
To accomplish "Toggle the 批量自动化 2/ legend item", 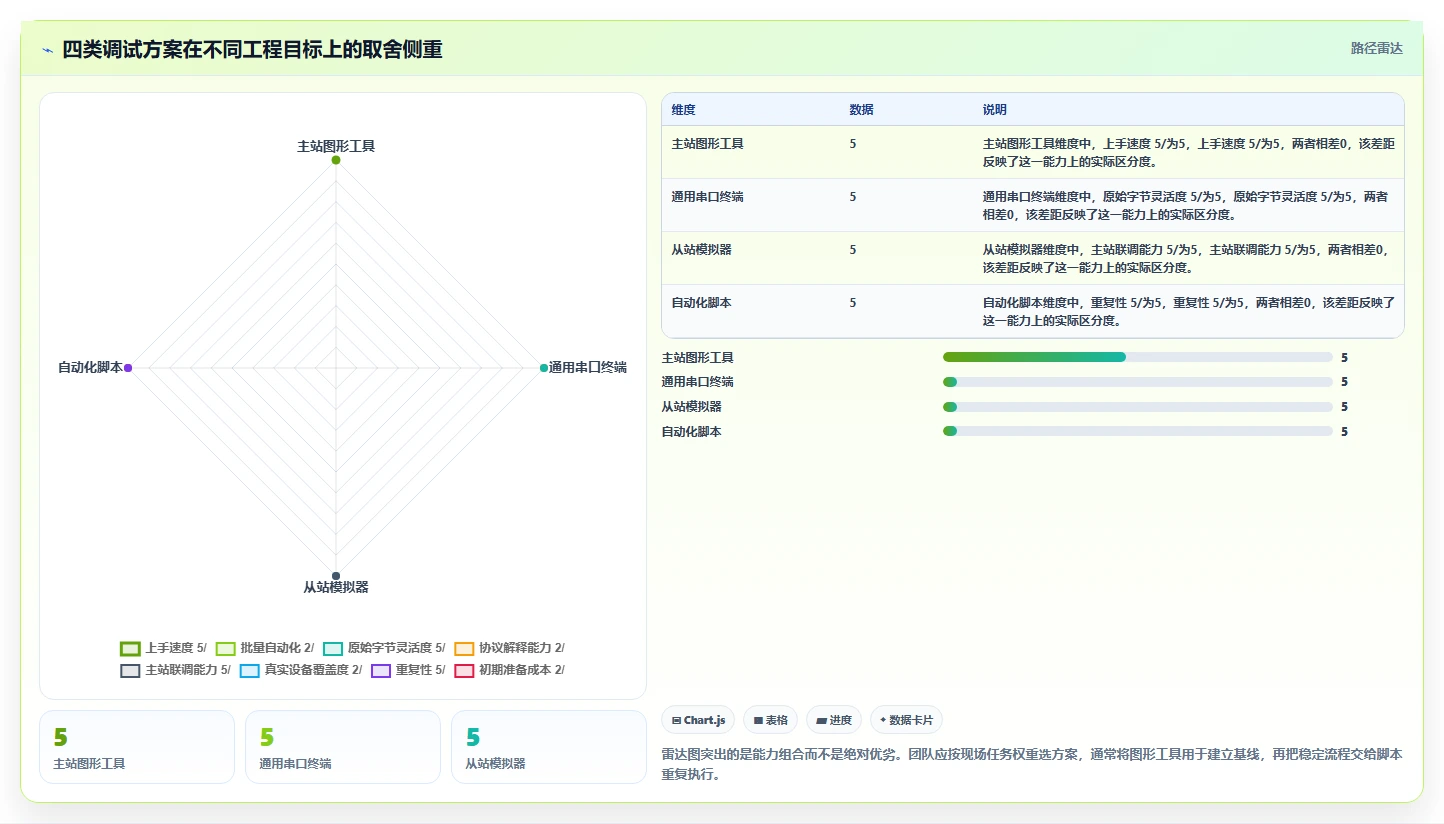I will 265,648.
